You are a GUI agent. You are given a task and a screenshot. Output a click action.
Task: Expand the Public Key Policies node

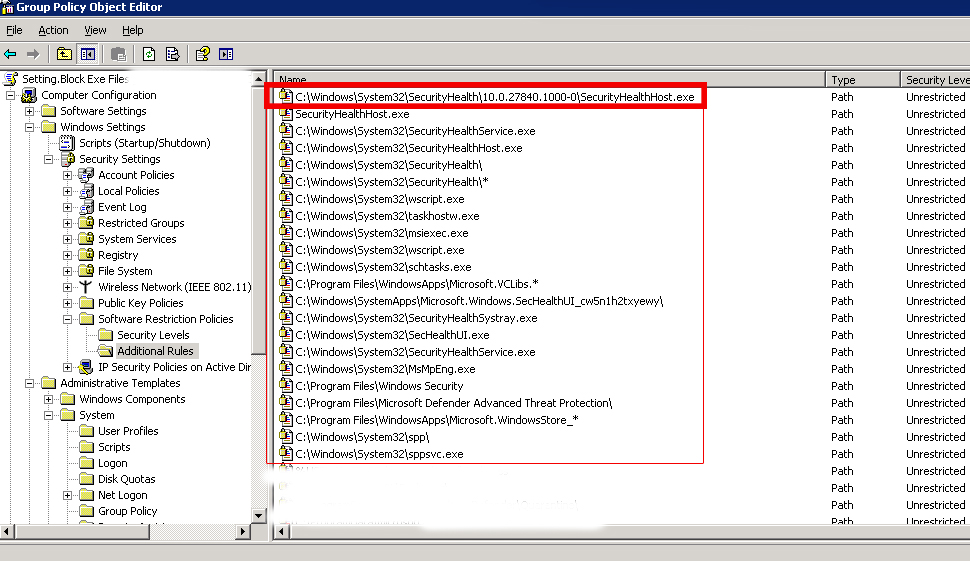(67, 303)
